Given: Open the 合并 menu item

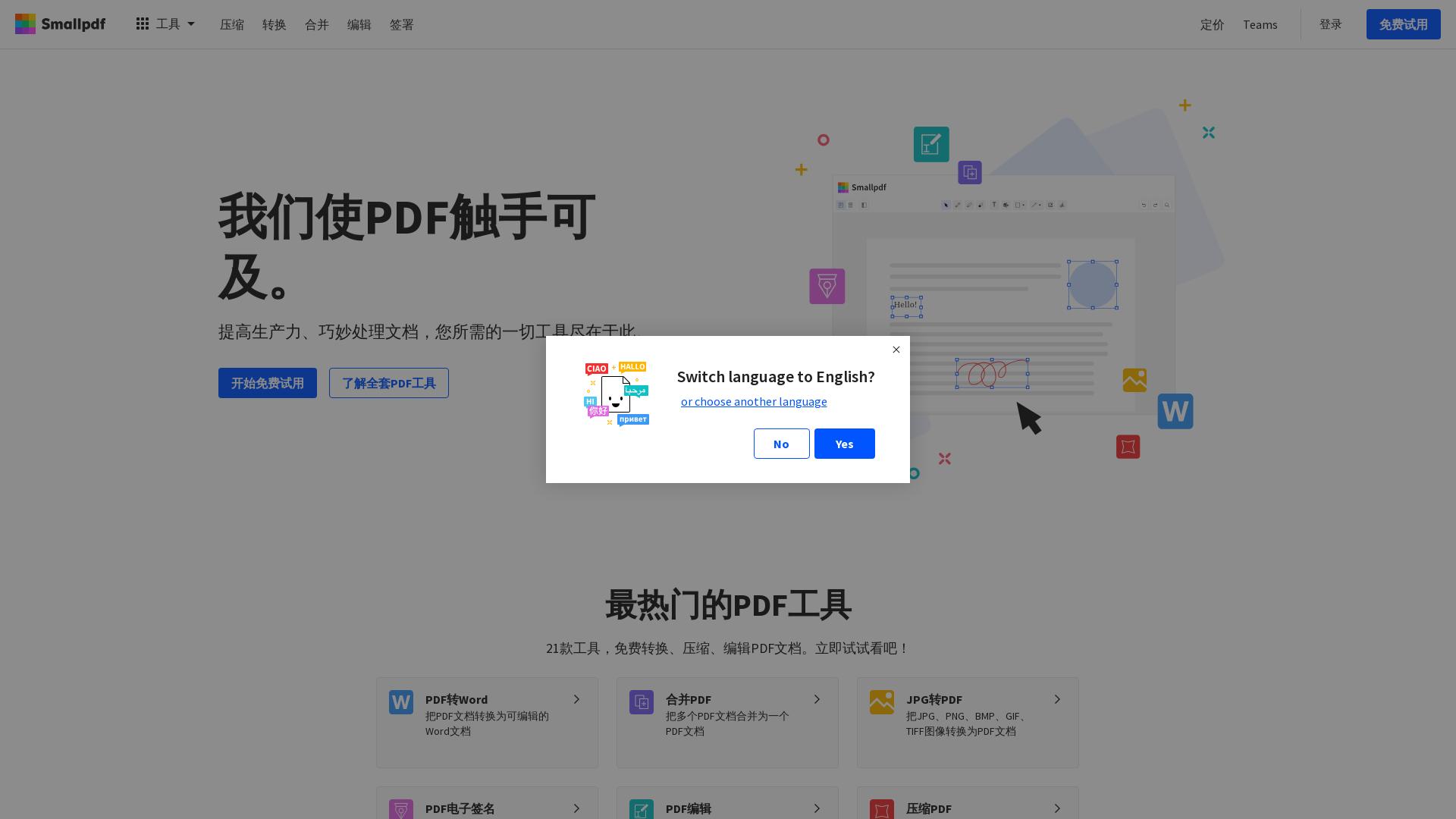Looking at the screenshot, I should 317,25.
